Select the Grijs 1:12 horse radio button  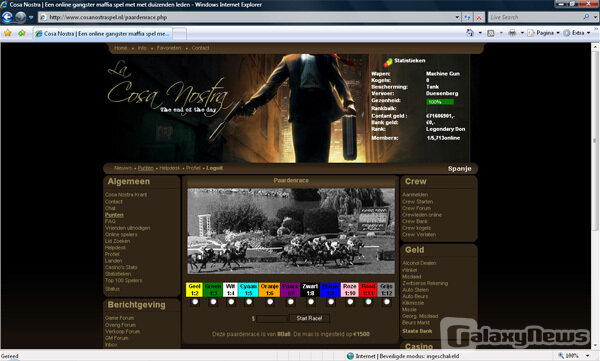coord(387,302)
